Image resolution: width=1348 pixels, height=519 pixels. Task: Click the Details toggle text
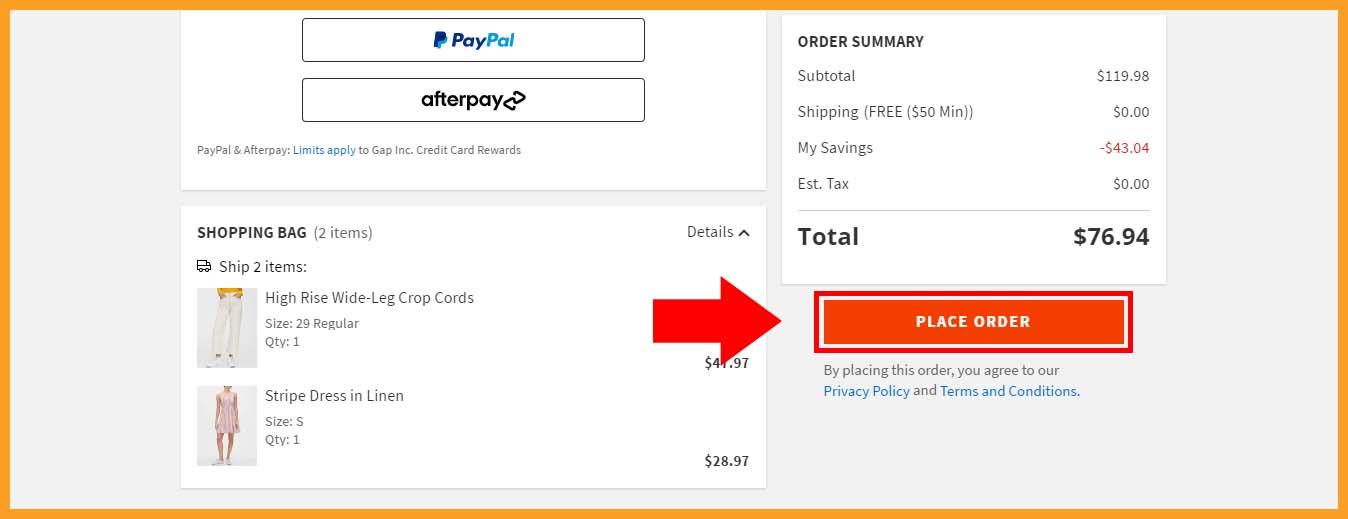pyautogui.click(x=710, y=232)
